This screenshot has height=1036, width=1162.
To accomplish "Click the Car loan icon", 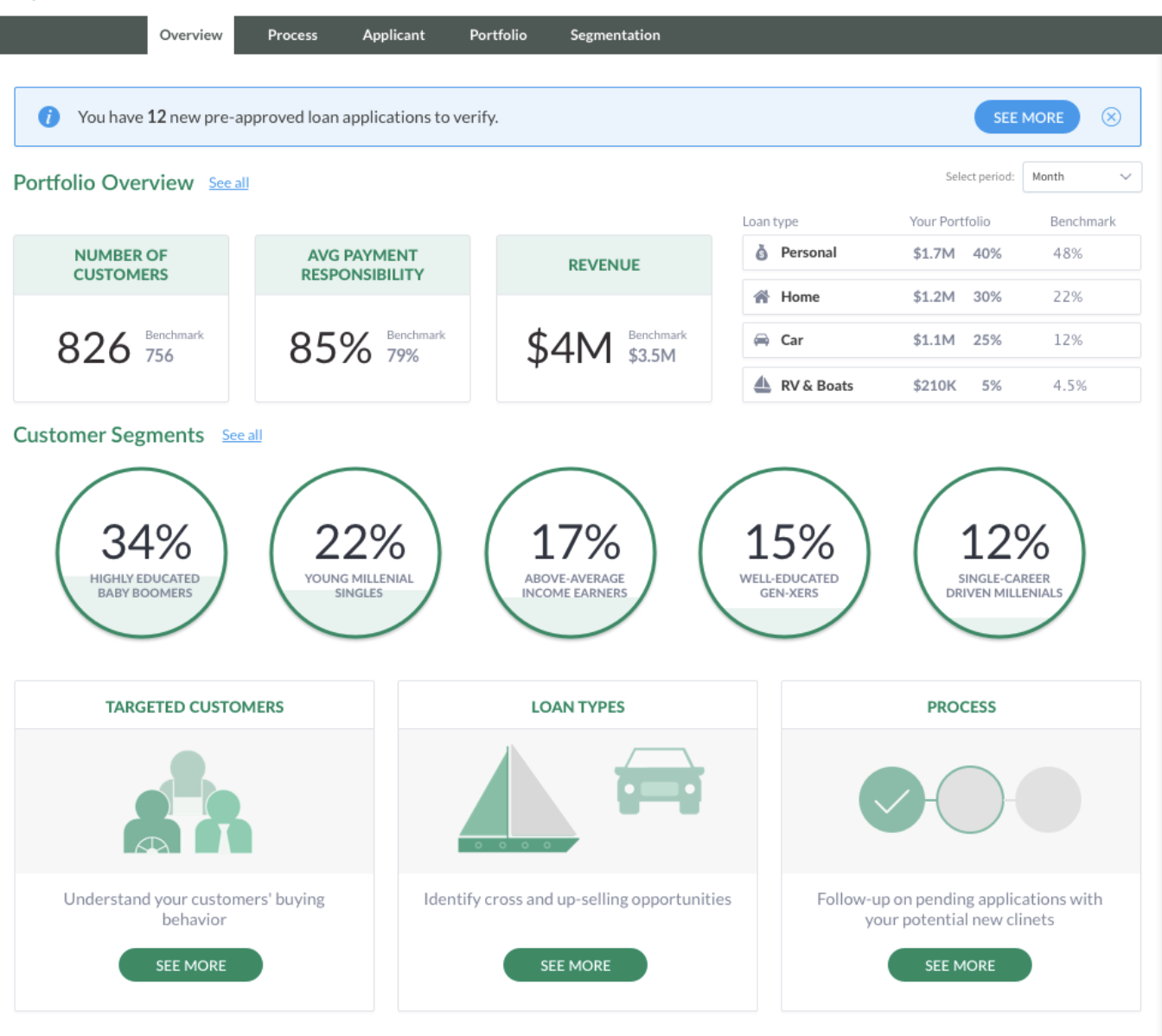I will 762,340.
